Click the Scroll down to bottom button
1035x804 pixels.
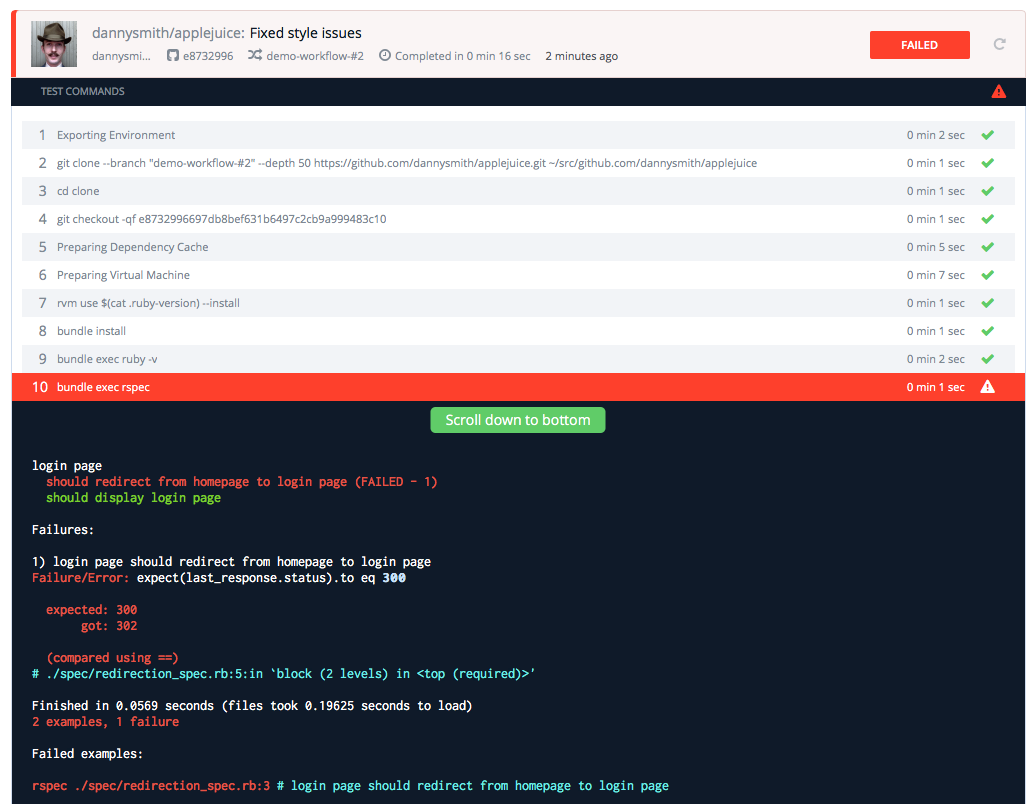pos(518,420)
